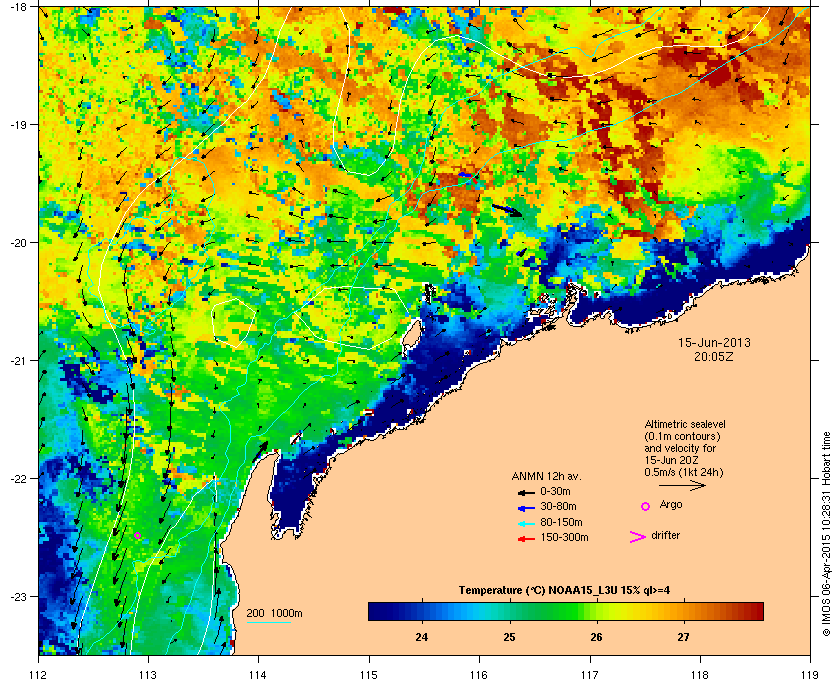Click the cyan 200 1000m bathymetry line sample
This screenshot has height=680, width=840.
pos(269,623)
